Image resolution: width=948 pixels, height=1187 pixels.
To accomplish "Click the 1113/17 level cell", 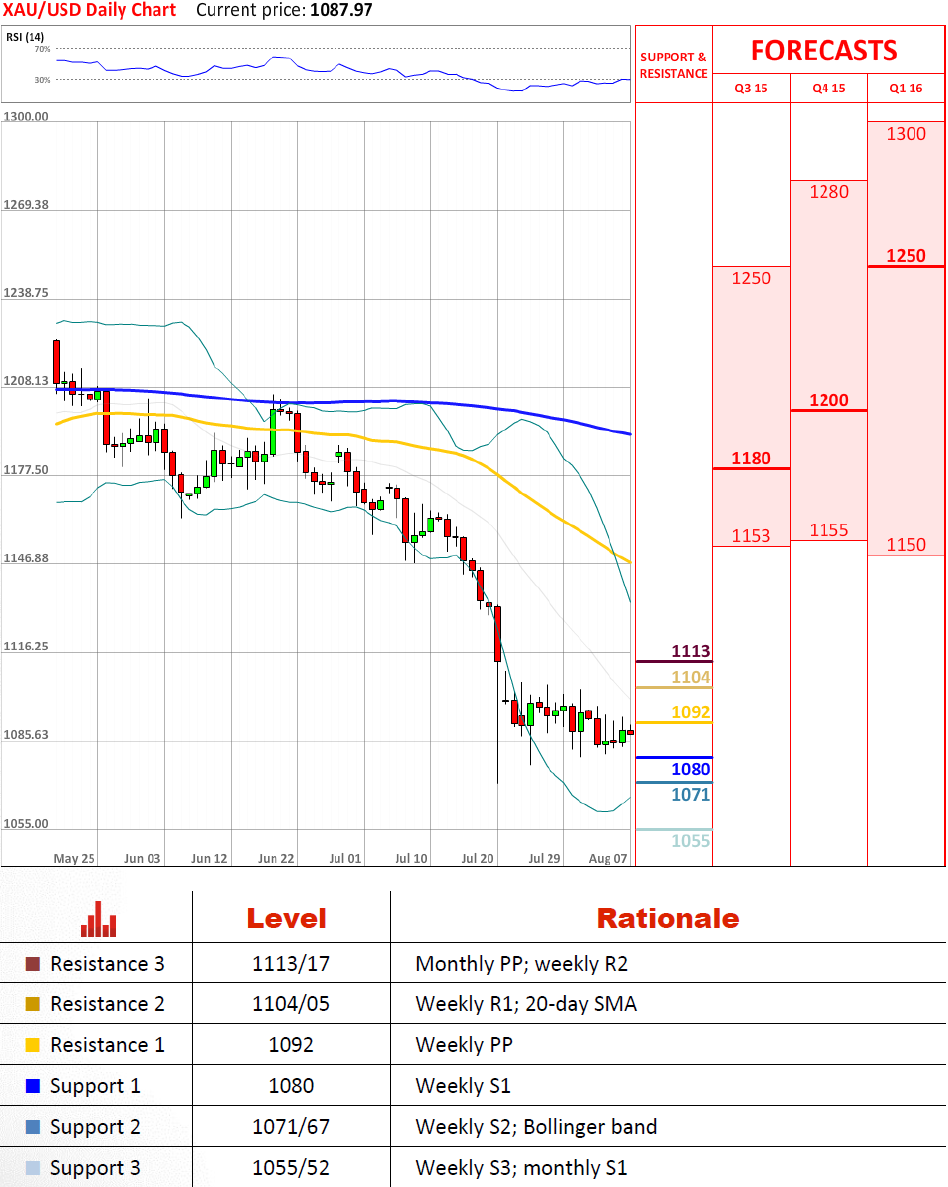I will [x=291, y=964].
